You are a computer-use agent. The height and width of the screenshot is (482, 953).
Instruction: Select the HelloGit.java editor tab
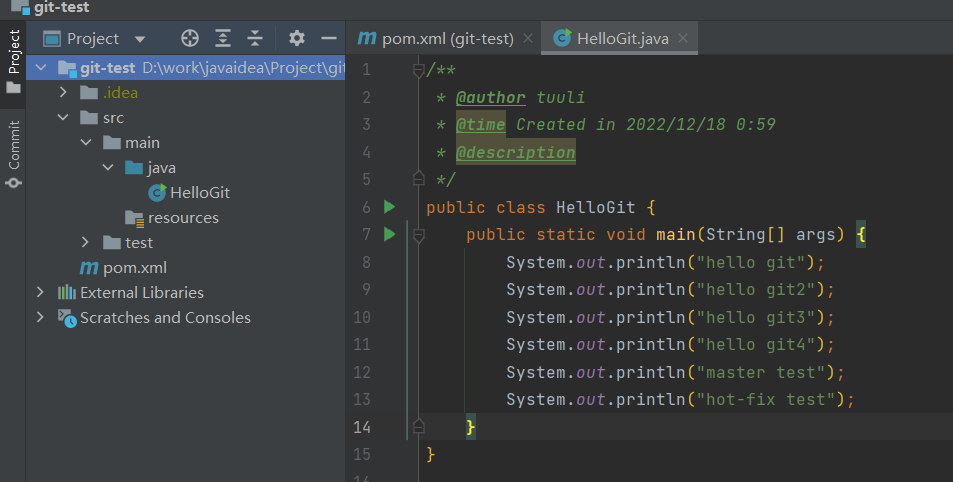click(x=611, y=39)
